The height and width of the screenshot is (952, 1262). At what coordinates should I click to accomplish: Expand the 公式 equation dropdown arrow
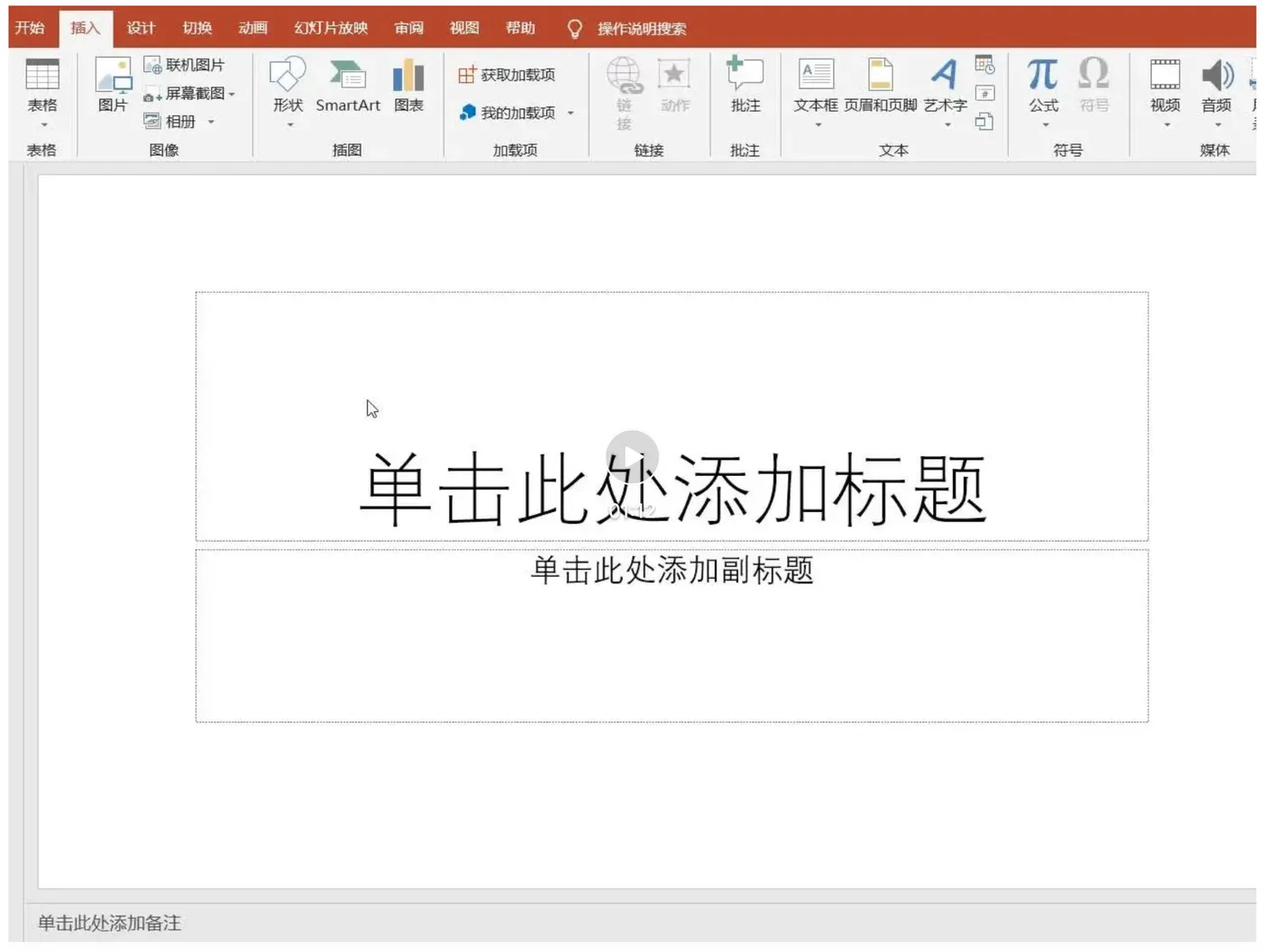1046,125
